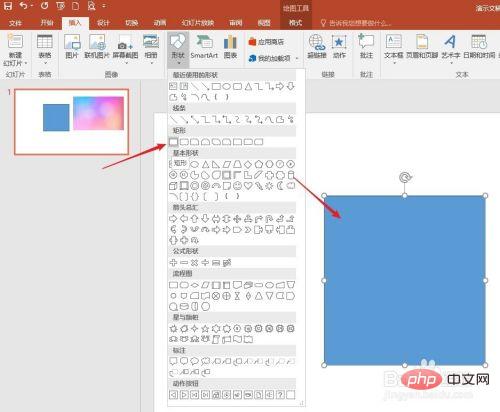Pick the smiley face shape
Screen dimensions: 500x412
[237, 186]
